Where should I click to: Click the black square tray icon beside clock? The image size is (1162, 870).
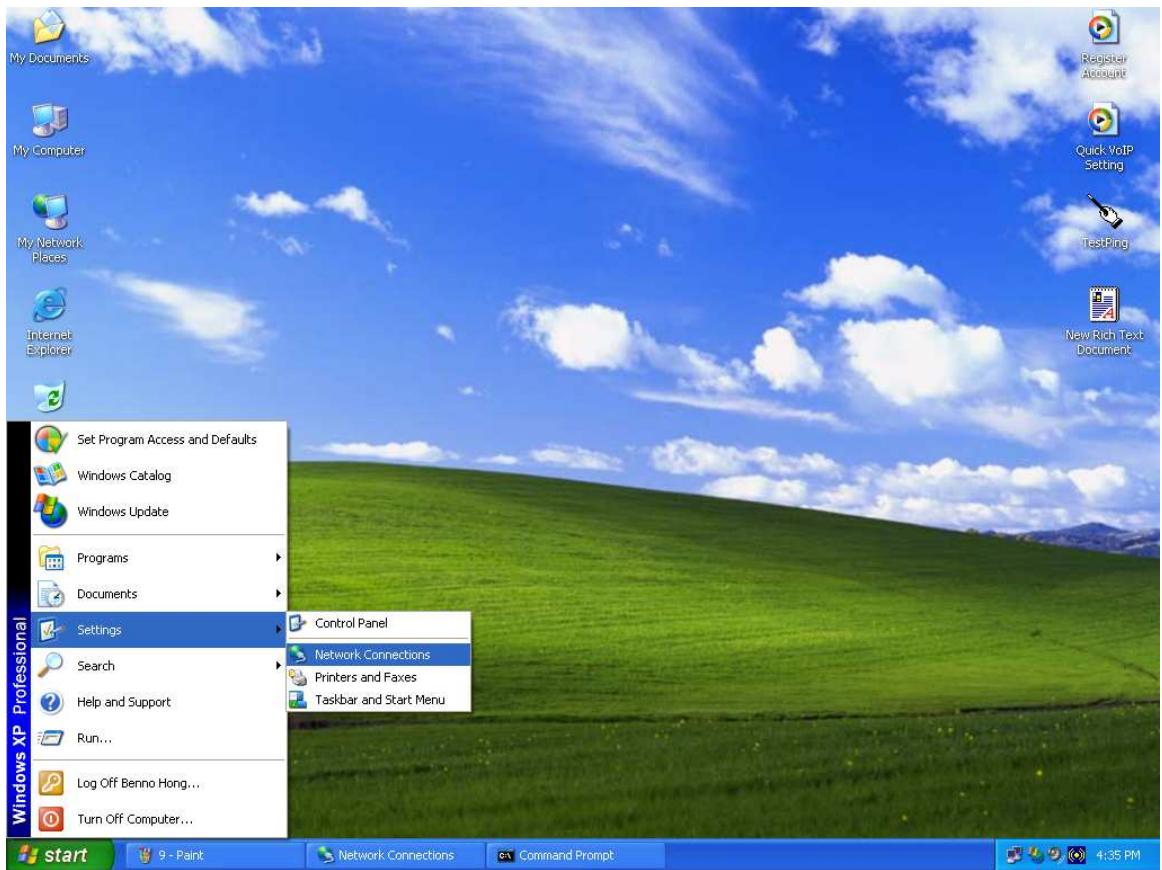(x=1076, y=855)
